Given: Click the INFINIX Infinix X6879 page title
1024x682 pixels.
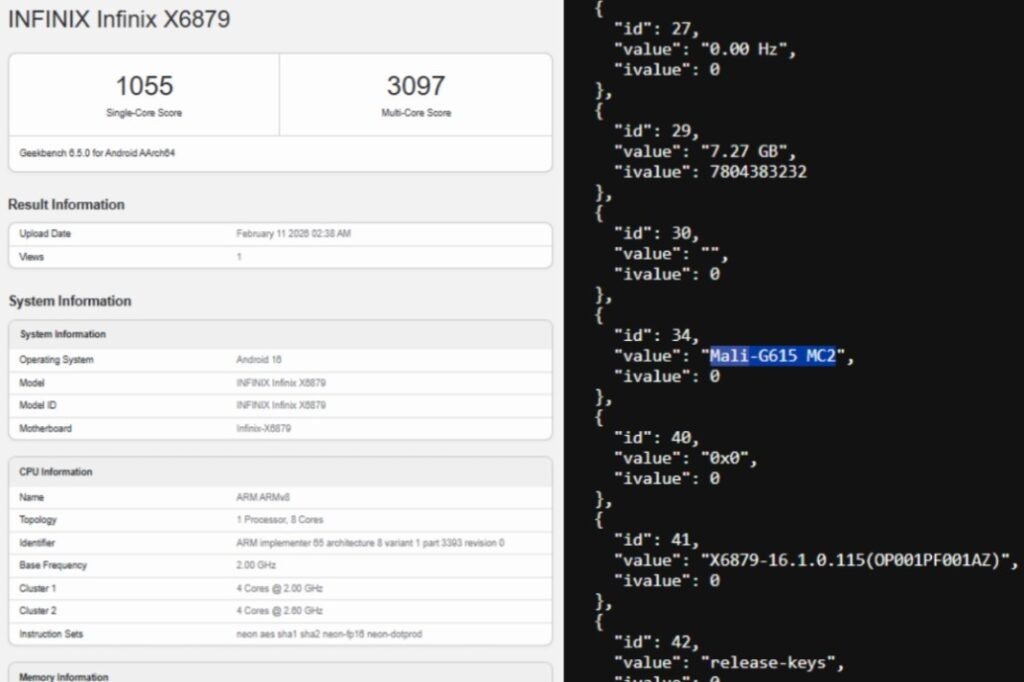Looking at the screenshot, I should click(119, 19).
